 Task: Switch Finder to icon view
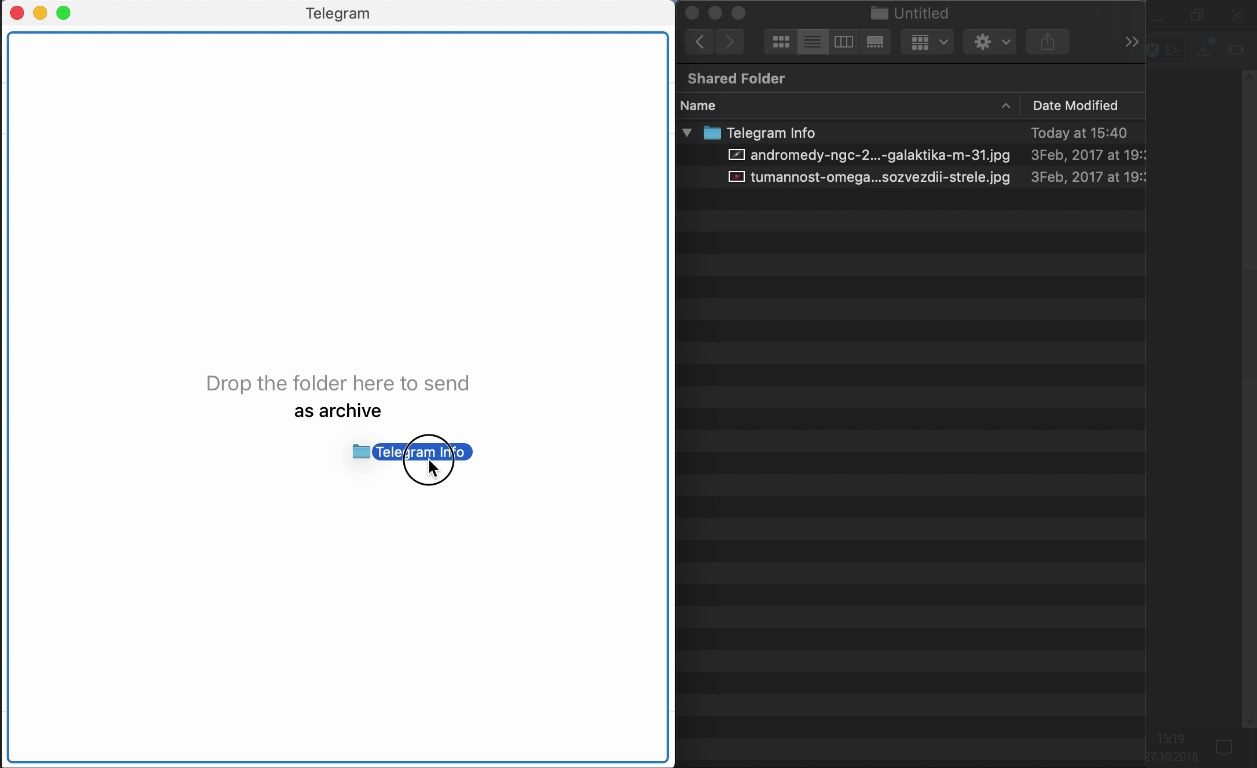point(781,42)
